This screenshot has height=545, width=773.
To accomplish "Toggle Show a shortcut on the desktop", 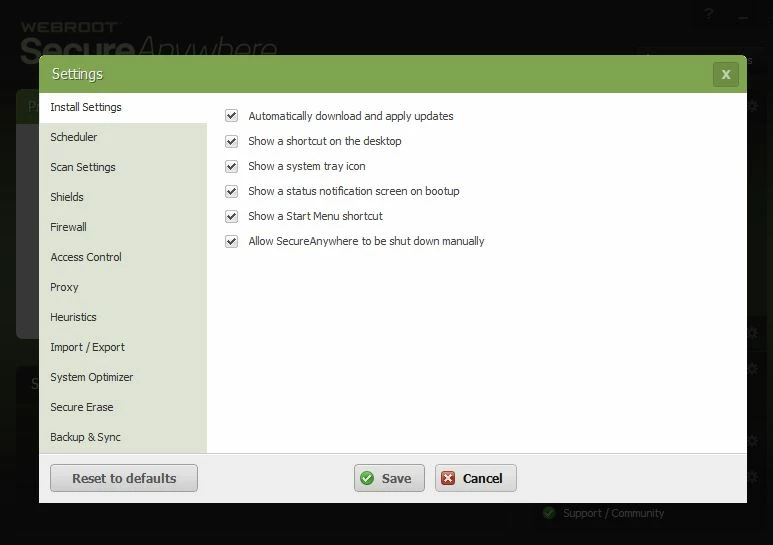I will 231,141.
